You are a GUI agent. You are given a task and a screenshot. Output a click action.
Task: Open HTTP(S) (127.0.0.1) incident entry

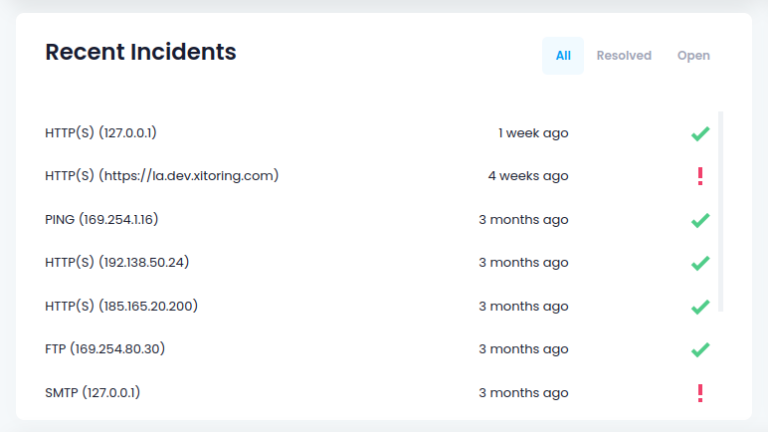[101, 133]
